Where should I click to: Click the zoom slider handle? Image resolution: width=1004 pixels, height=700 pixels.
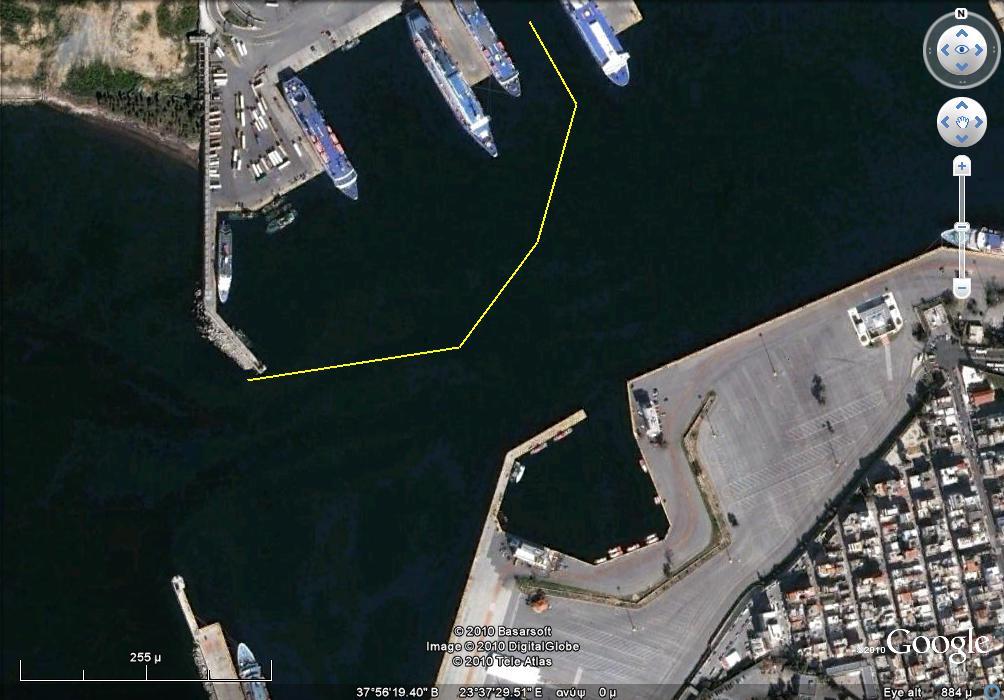[x=962, y=227]
